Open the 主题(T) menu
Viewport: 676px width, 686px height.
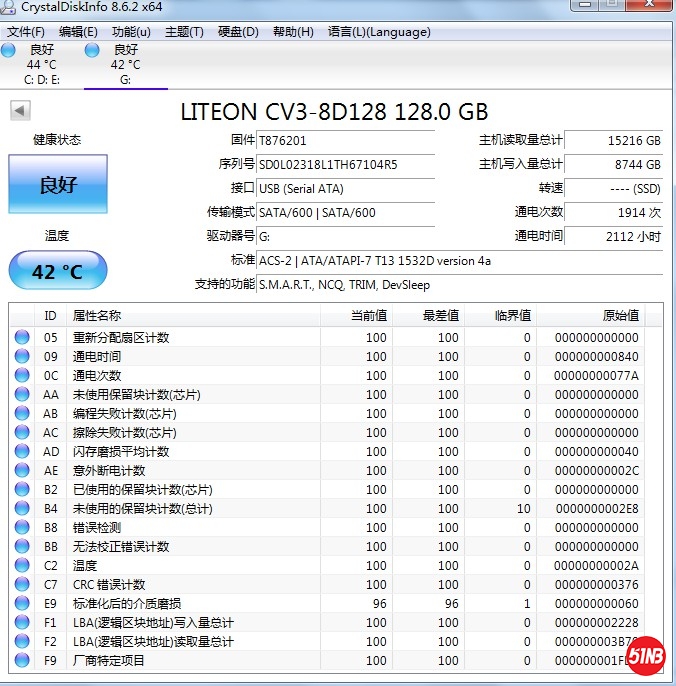coord(184,32)
